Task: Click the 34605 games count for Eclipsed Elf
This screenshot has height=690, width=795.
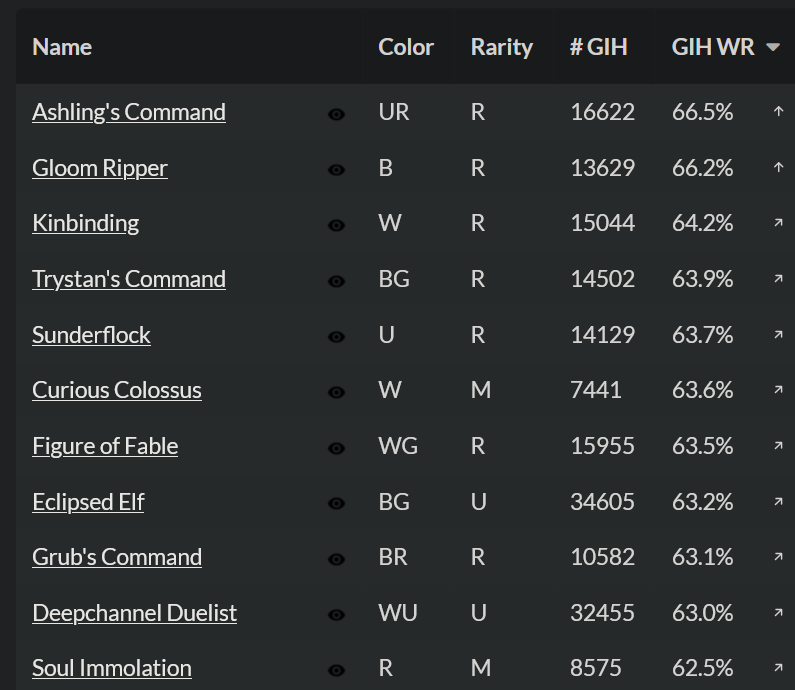Action: point(602,501)
